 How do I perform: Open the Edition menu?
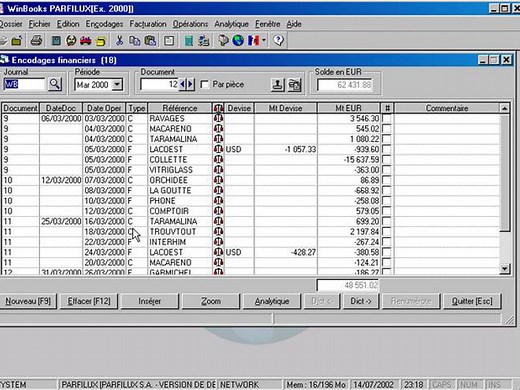point(68,24)
